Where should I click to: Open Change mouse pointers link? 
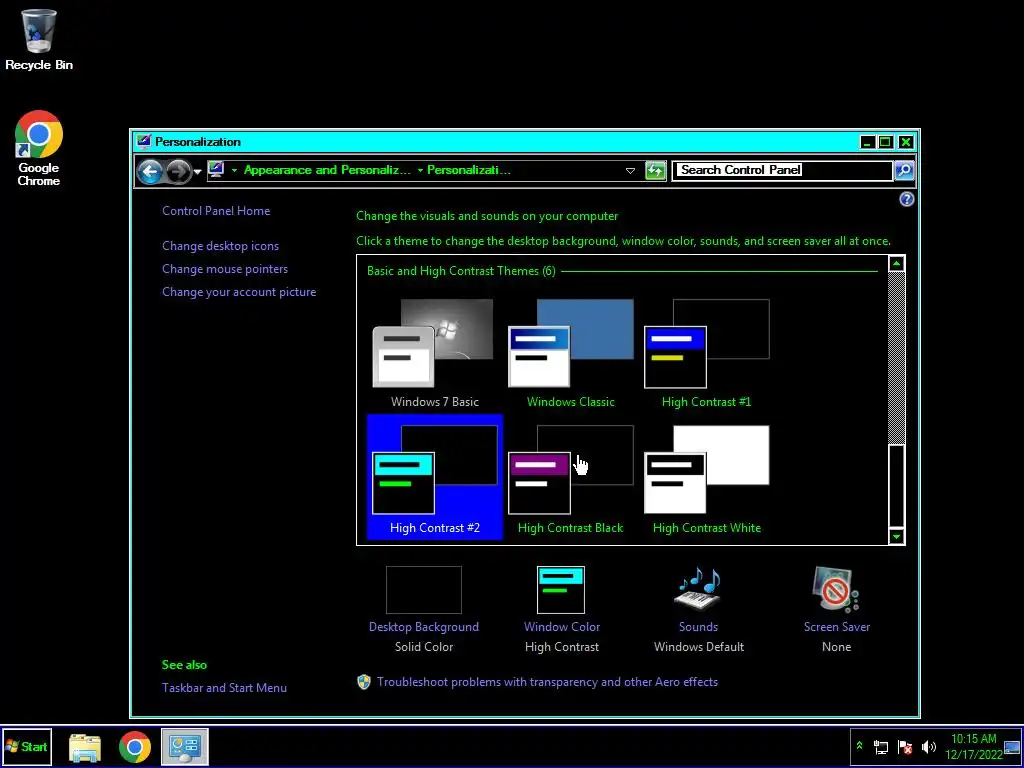pos(225,269)
